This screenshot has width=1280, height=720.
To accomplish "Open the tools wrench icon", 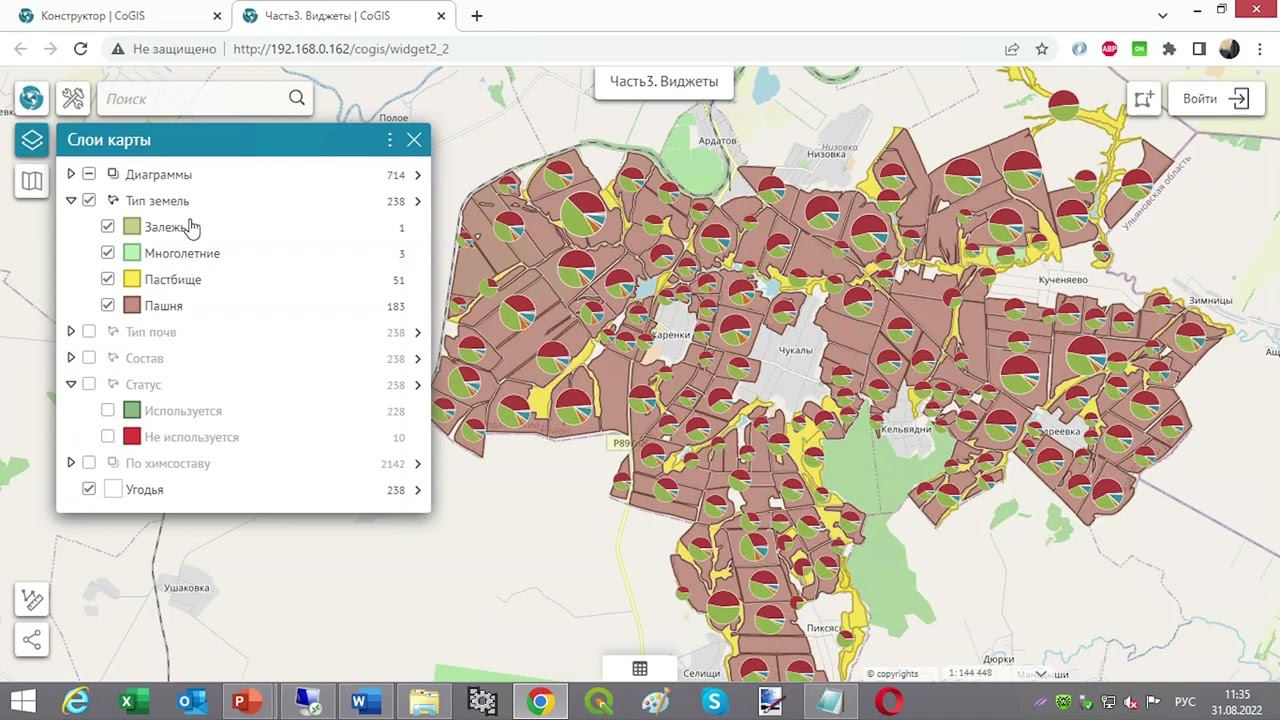I will pos(73,98).
